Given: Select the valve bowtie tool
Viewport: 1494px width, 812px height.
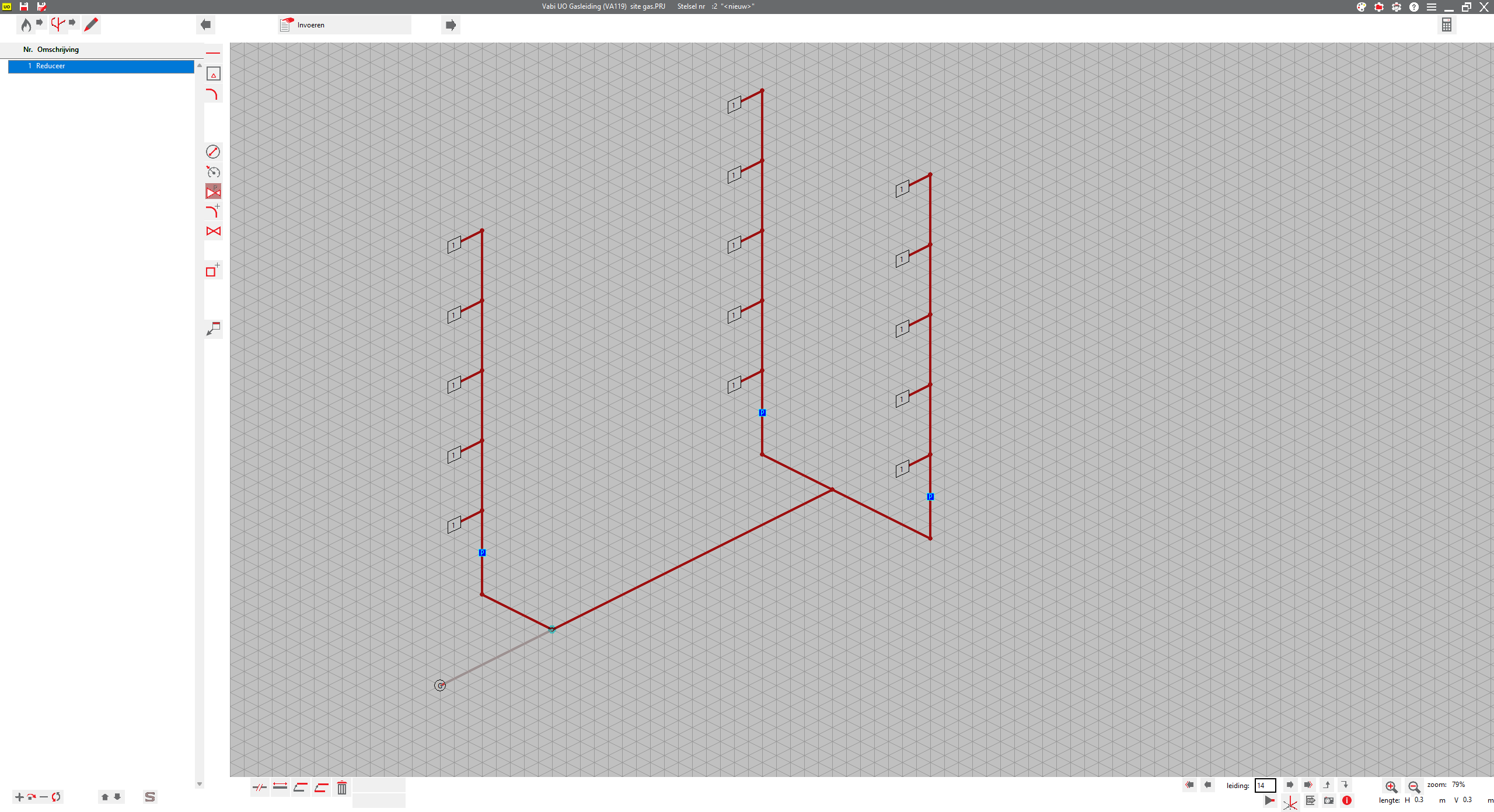Looking at the screenshot, I should click(213, 232).
